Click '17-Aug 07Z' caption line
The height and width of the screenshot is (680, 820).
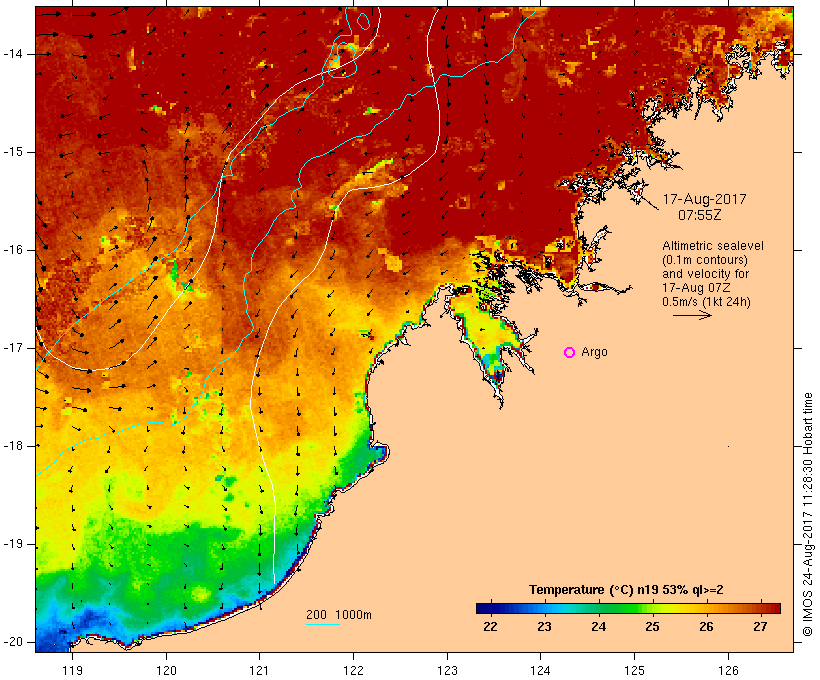click(696, 288)
